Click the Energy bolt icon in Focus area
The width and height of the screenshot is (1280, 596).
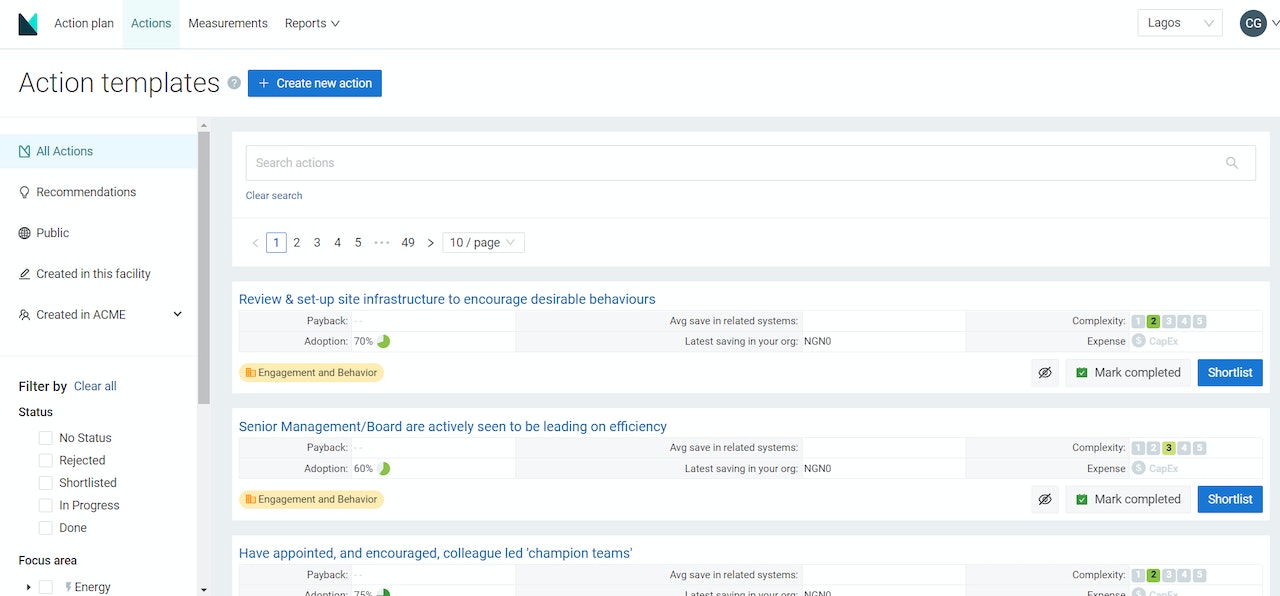[x=68, y=587]
